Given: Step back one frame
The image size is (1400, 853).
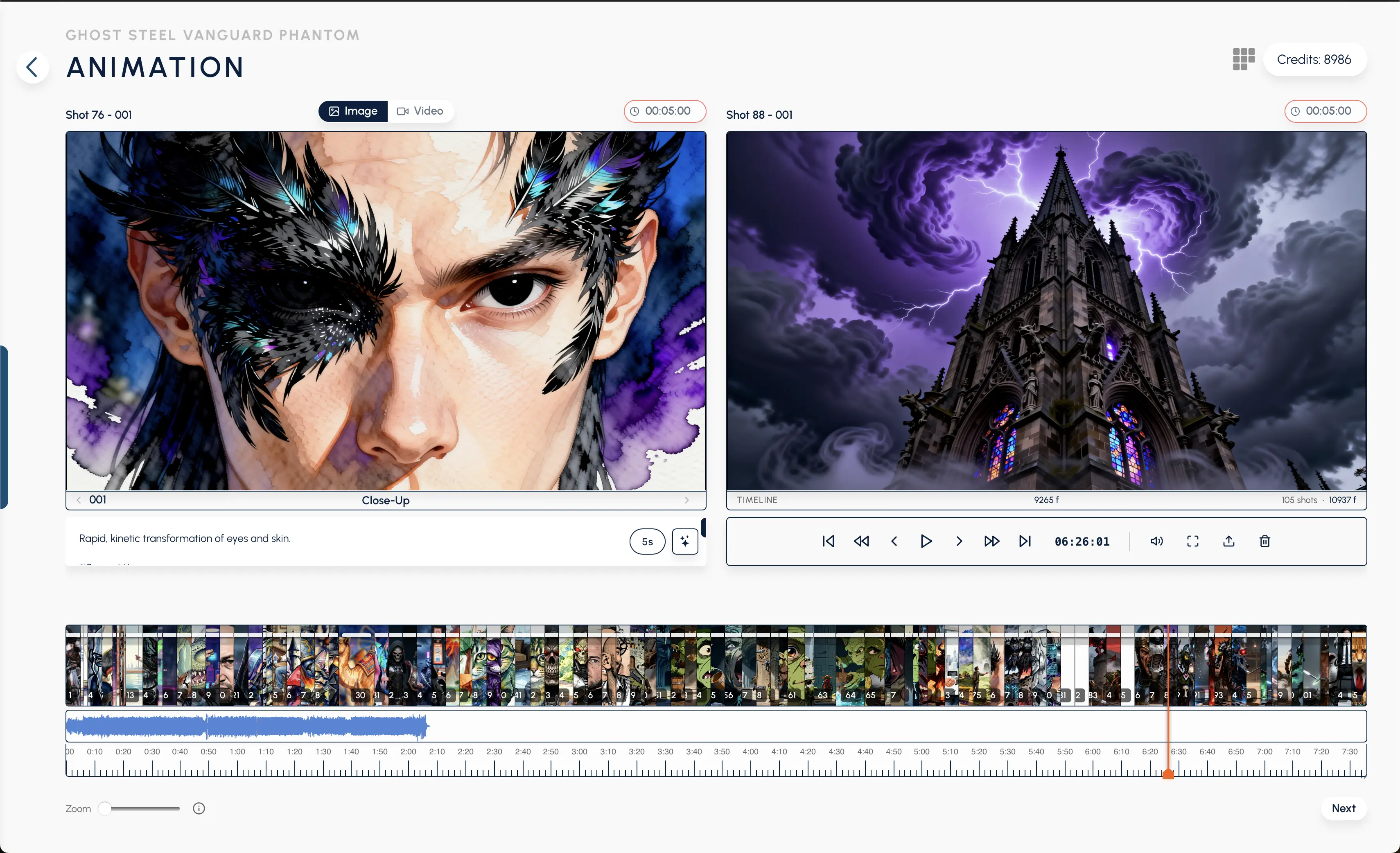Looking at the screenshot, I should 894,541.
